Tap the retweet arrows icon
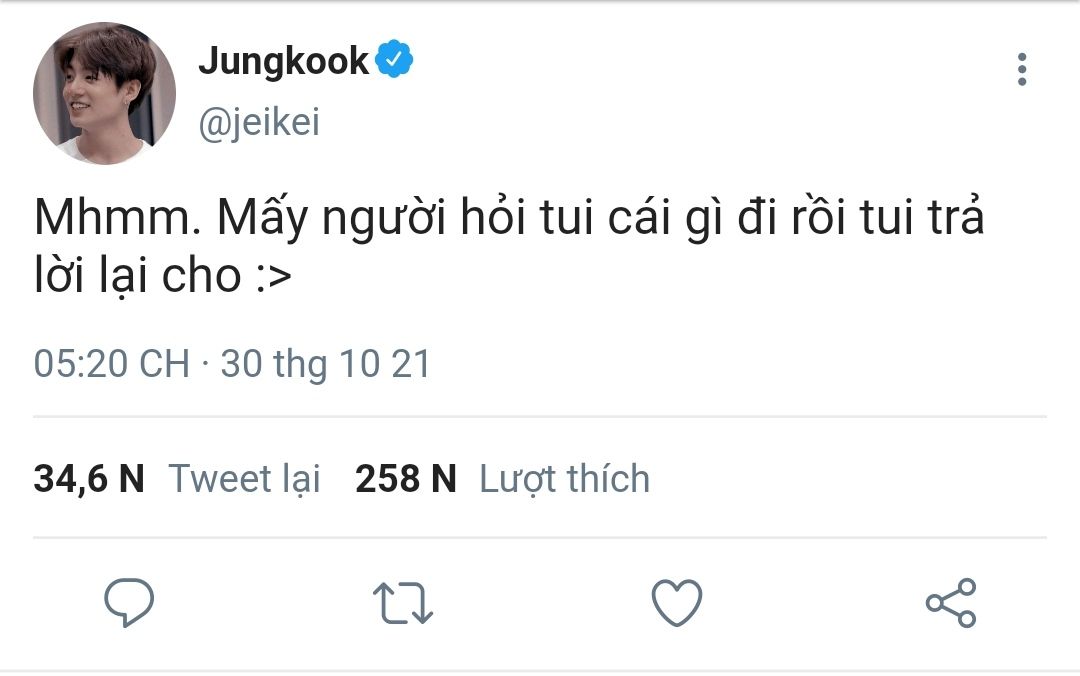 pos(403,603)
